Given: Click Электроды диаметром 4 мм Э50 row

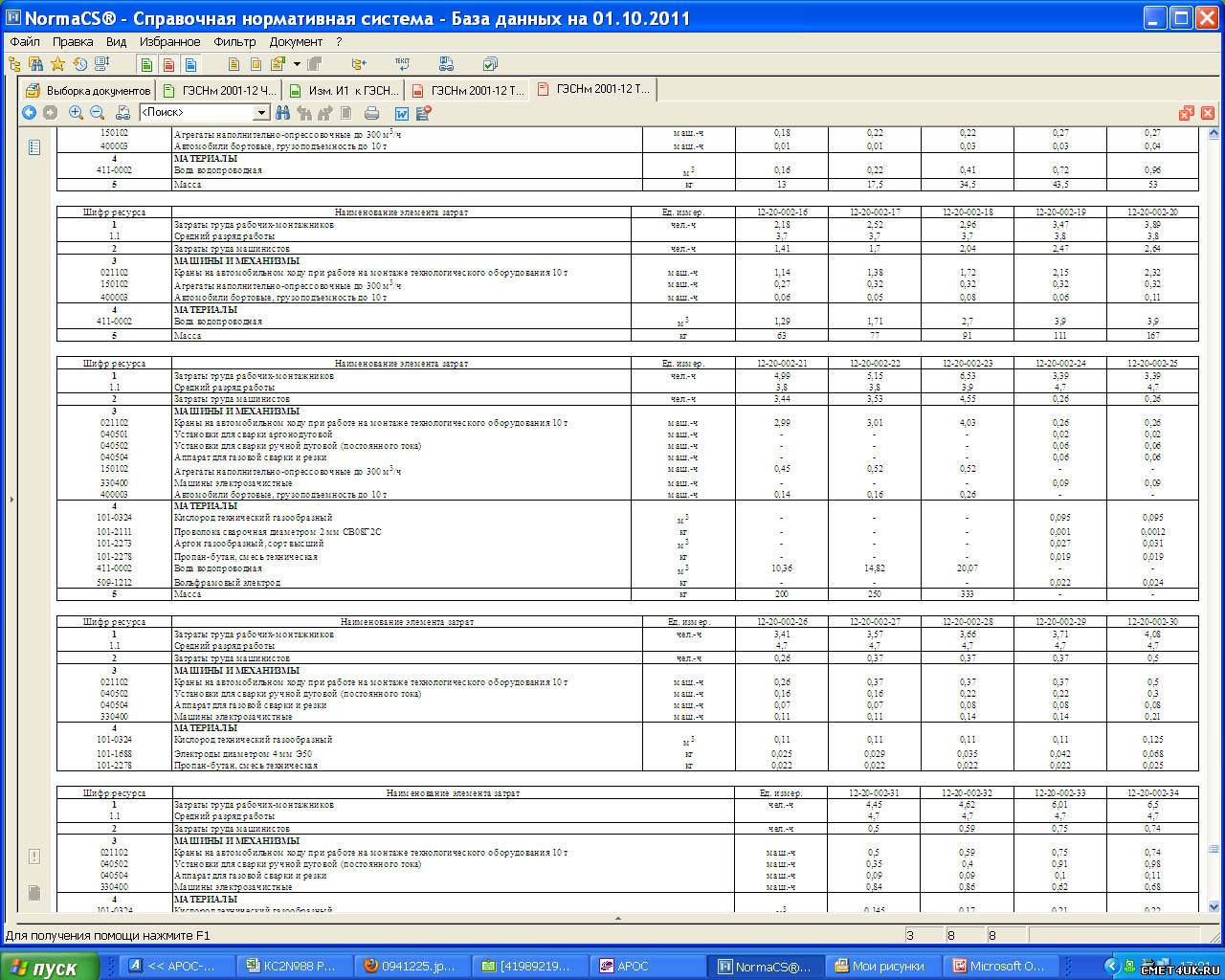Looking at the screenshot, I should [627, 753].
